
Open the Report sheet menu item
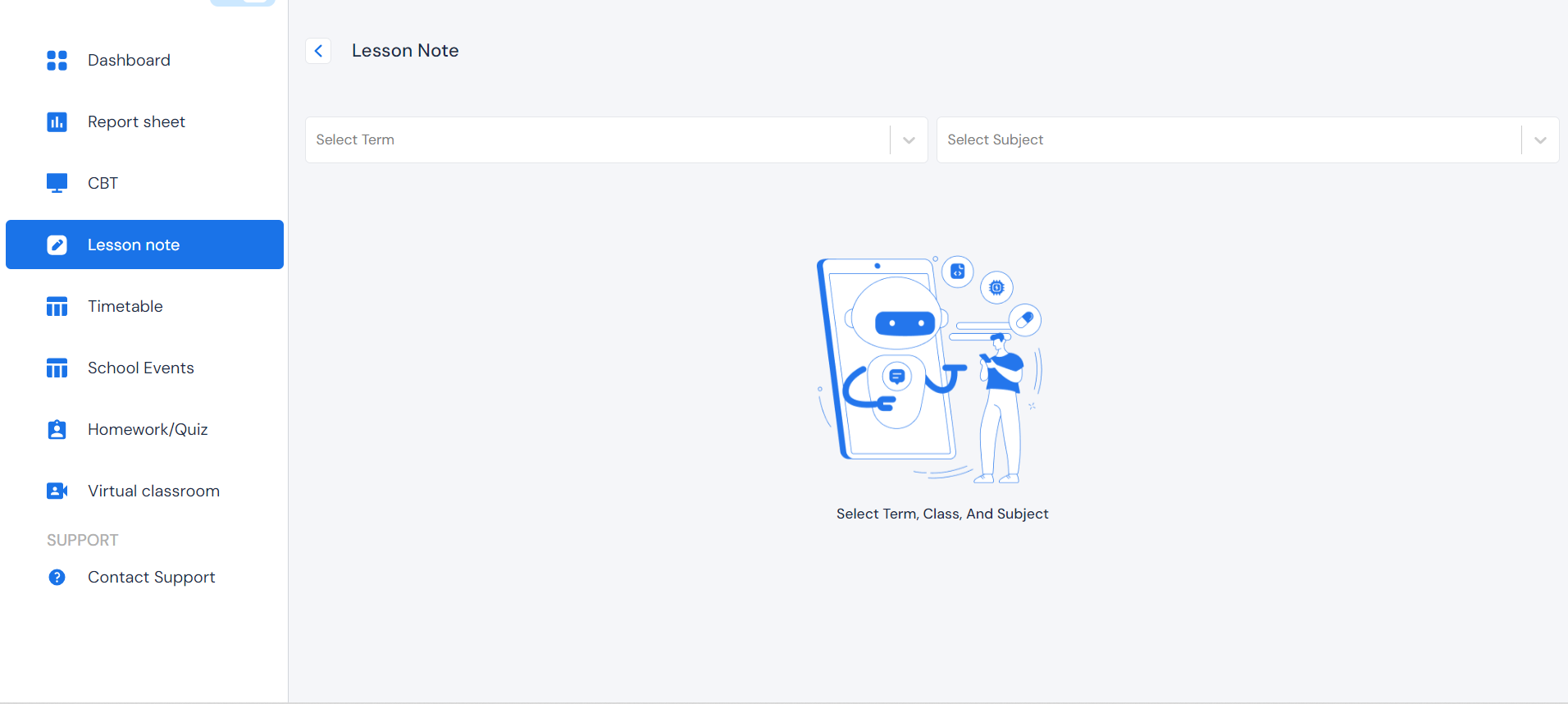136,122
